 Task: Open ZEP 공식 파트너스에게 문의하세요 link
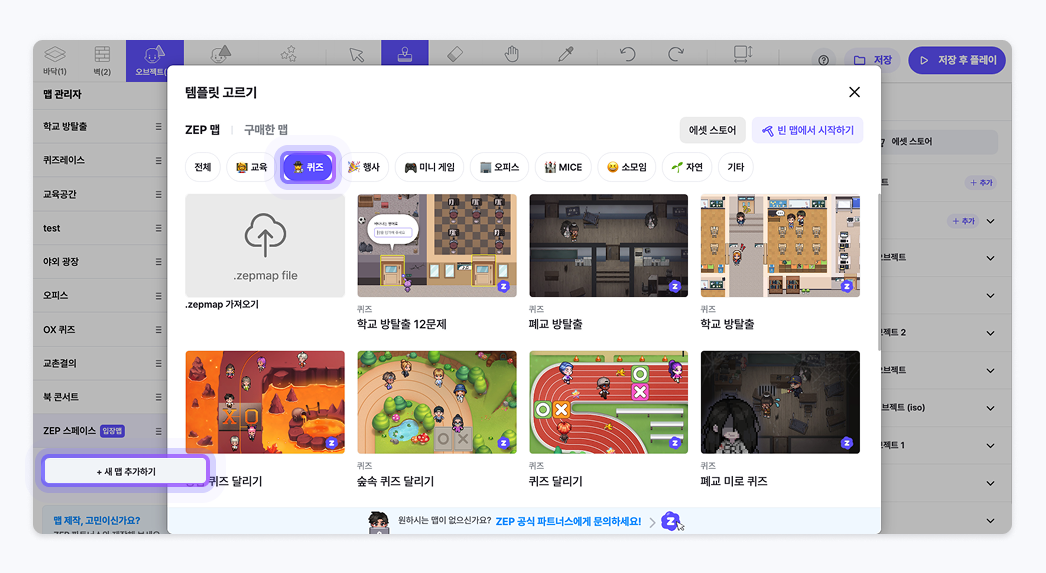pyautogui.click(x=568, y=521)
